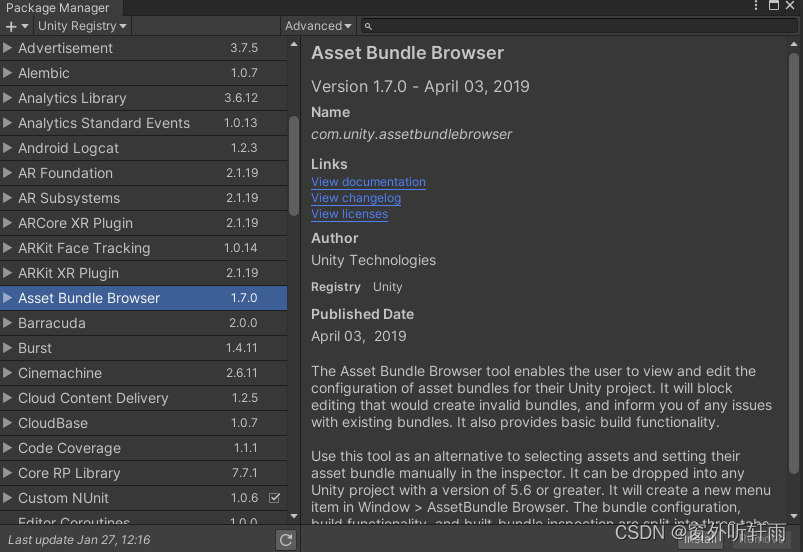Click the package list scrollbar thumb
The image size is (803, 552).
(293, 166)
